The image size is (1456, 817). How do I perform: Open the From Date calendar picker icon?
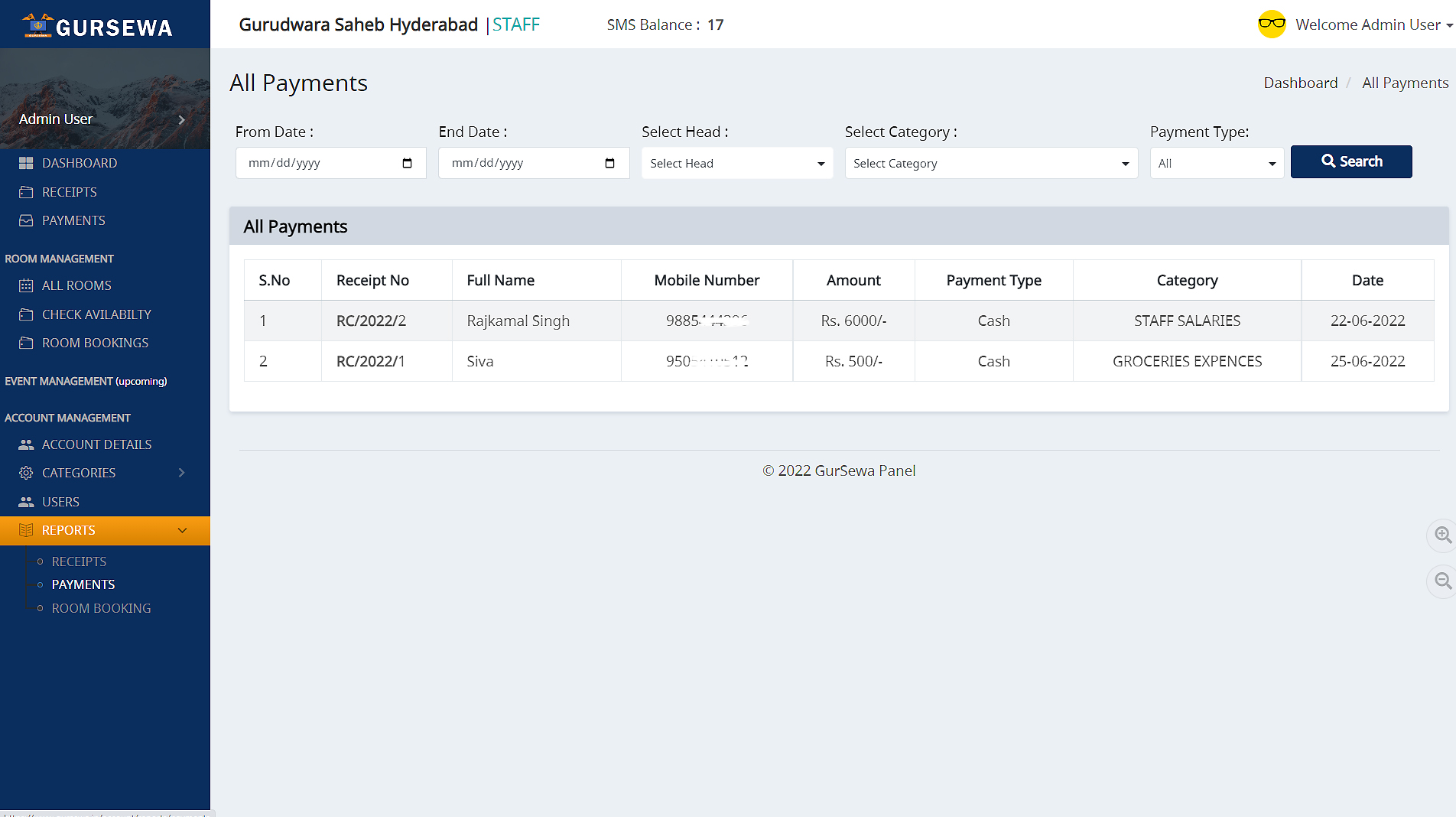pos(407,163)
